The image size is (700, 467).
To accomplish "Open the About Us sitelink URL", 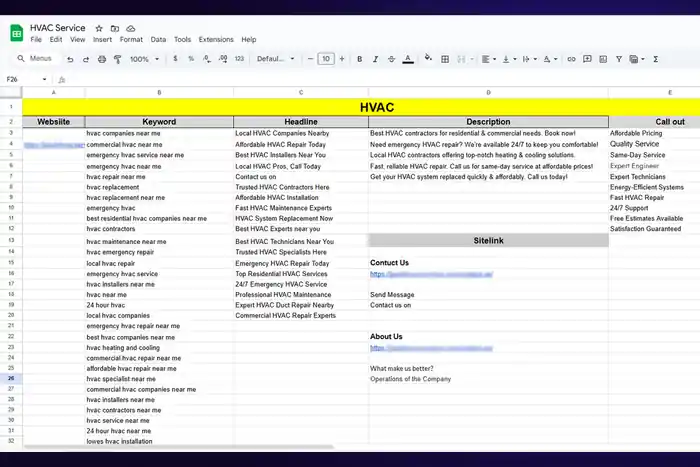I will point(431,348).
